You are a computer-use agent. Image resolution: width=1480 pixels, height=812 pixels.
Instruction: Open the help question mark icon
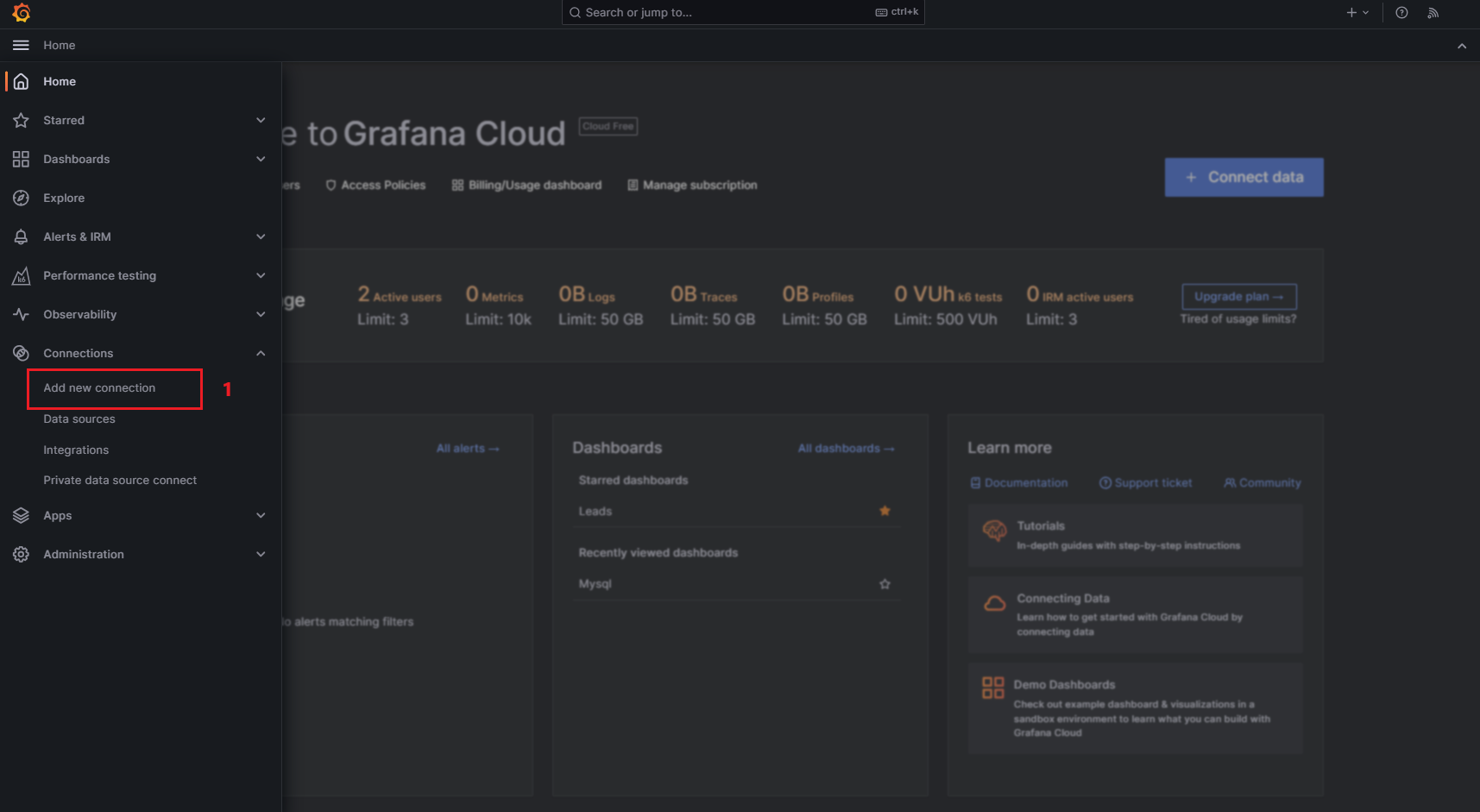[1401, 12]
